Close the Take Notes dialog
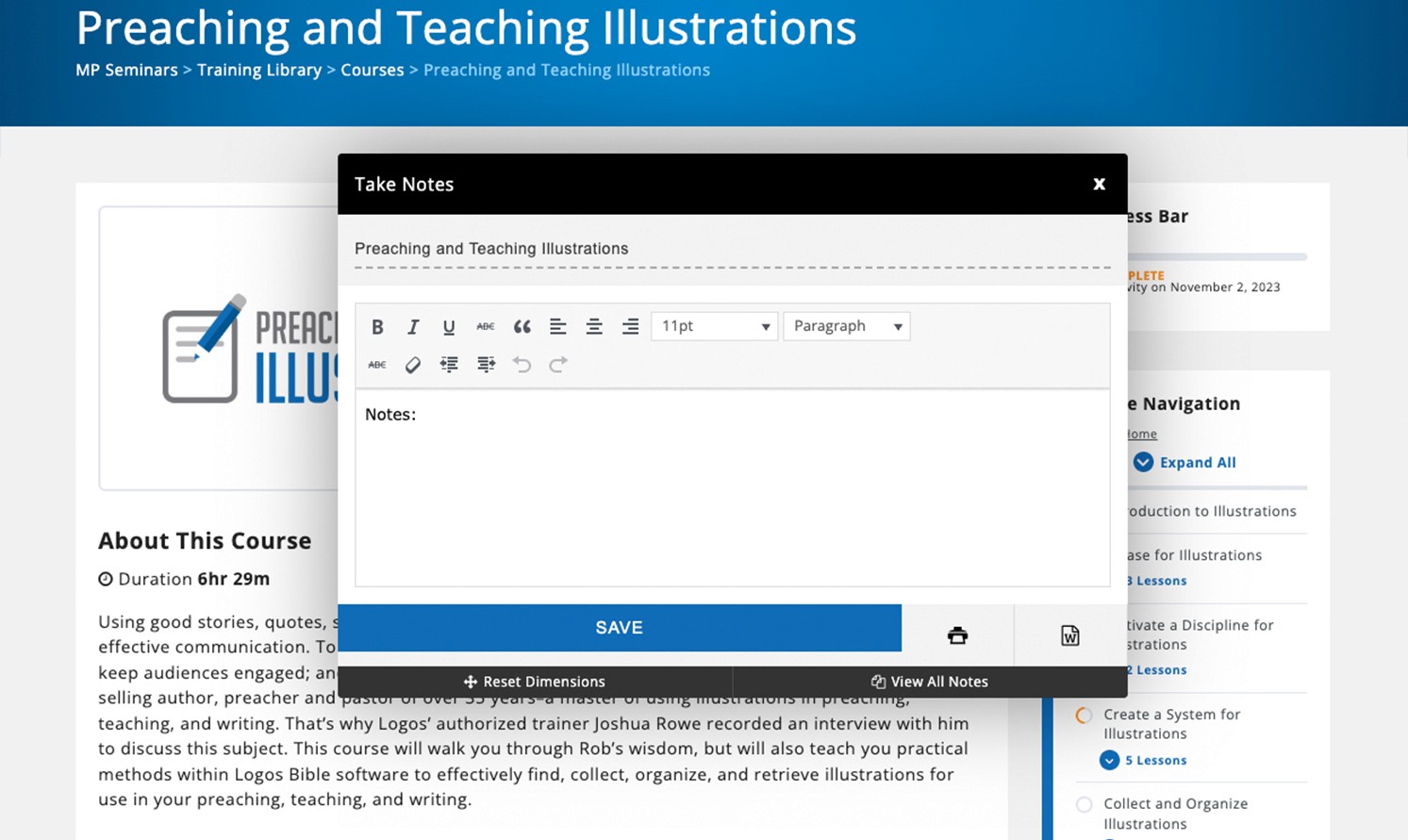The width and height of the screenshot is (1408, 840). click(x=1099, y=184)
